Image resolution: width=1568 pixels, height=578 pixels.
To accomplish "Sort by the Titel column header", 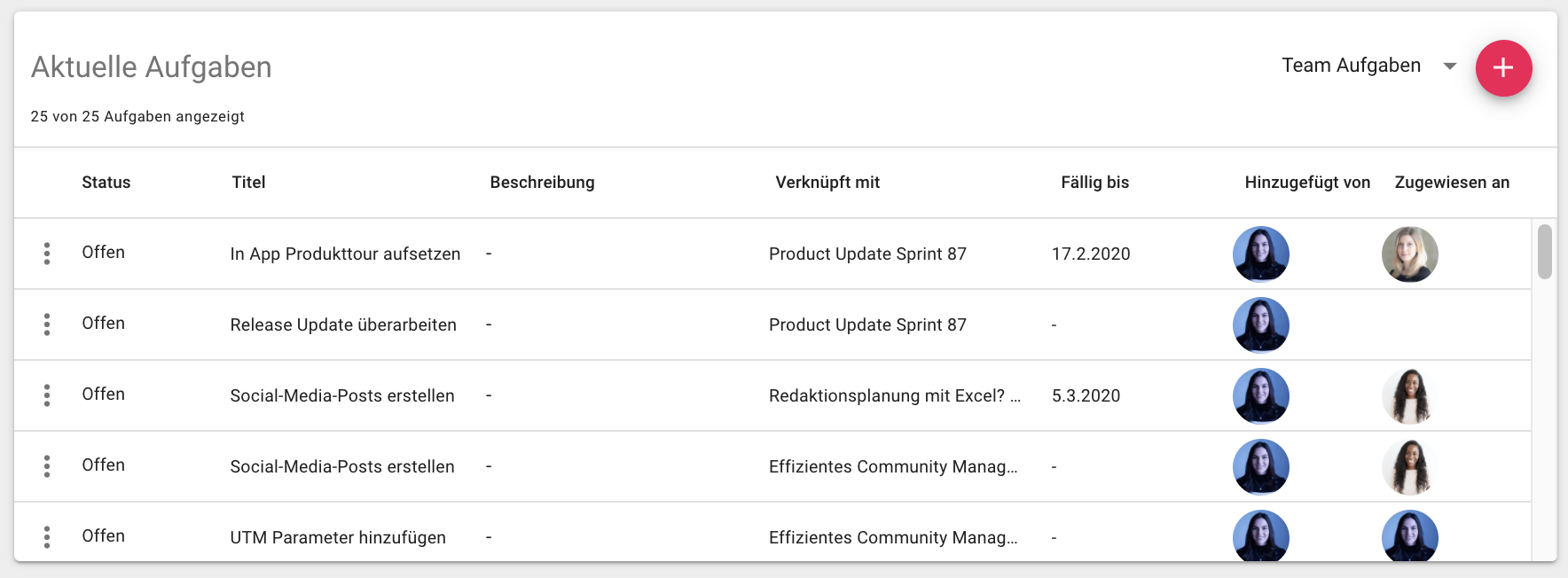I will [248, 183].
